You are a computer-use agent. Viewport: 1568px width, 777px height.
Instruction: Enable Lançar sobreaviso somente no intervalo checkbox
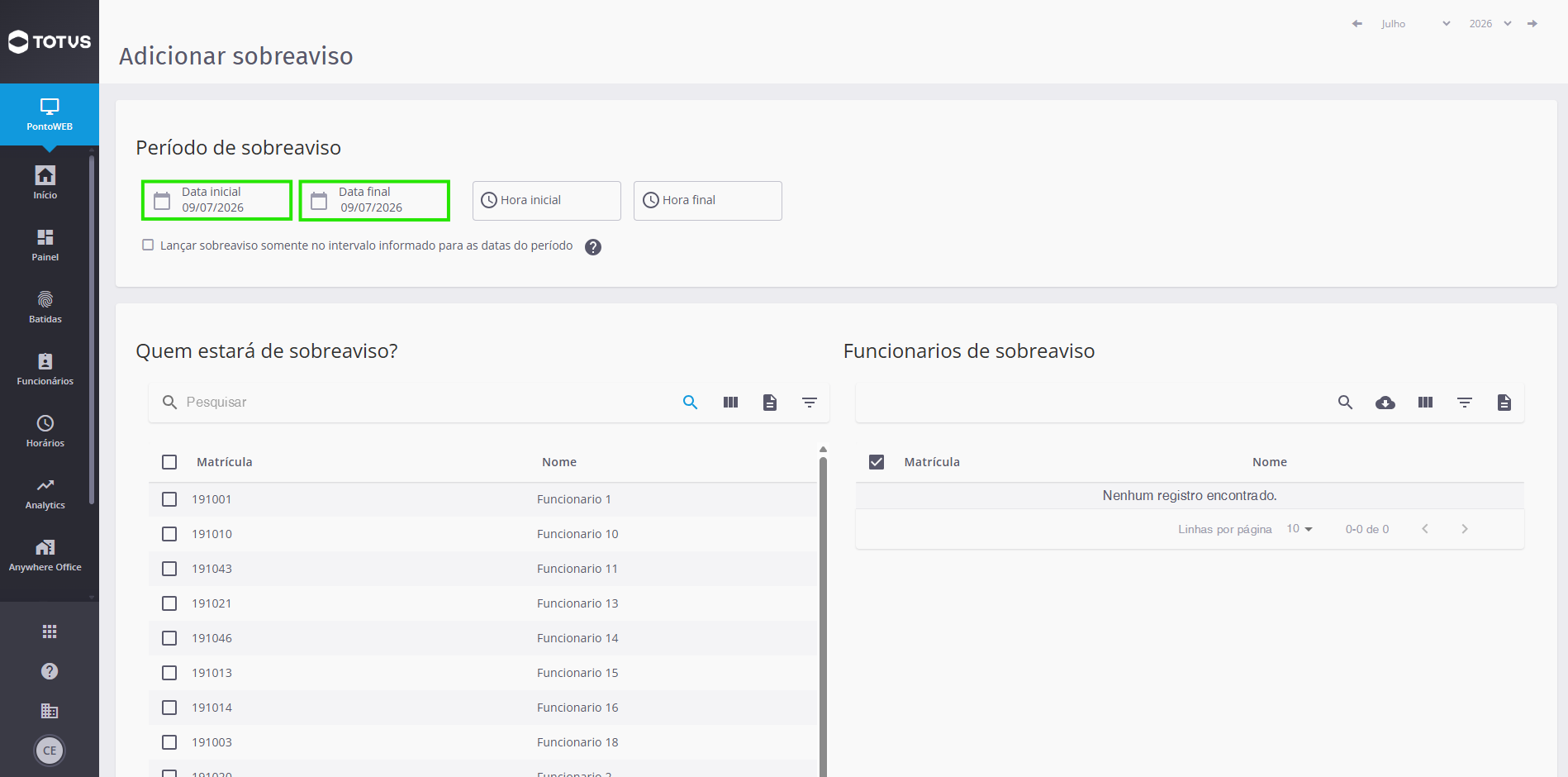click(148, 245)
